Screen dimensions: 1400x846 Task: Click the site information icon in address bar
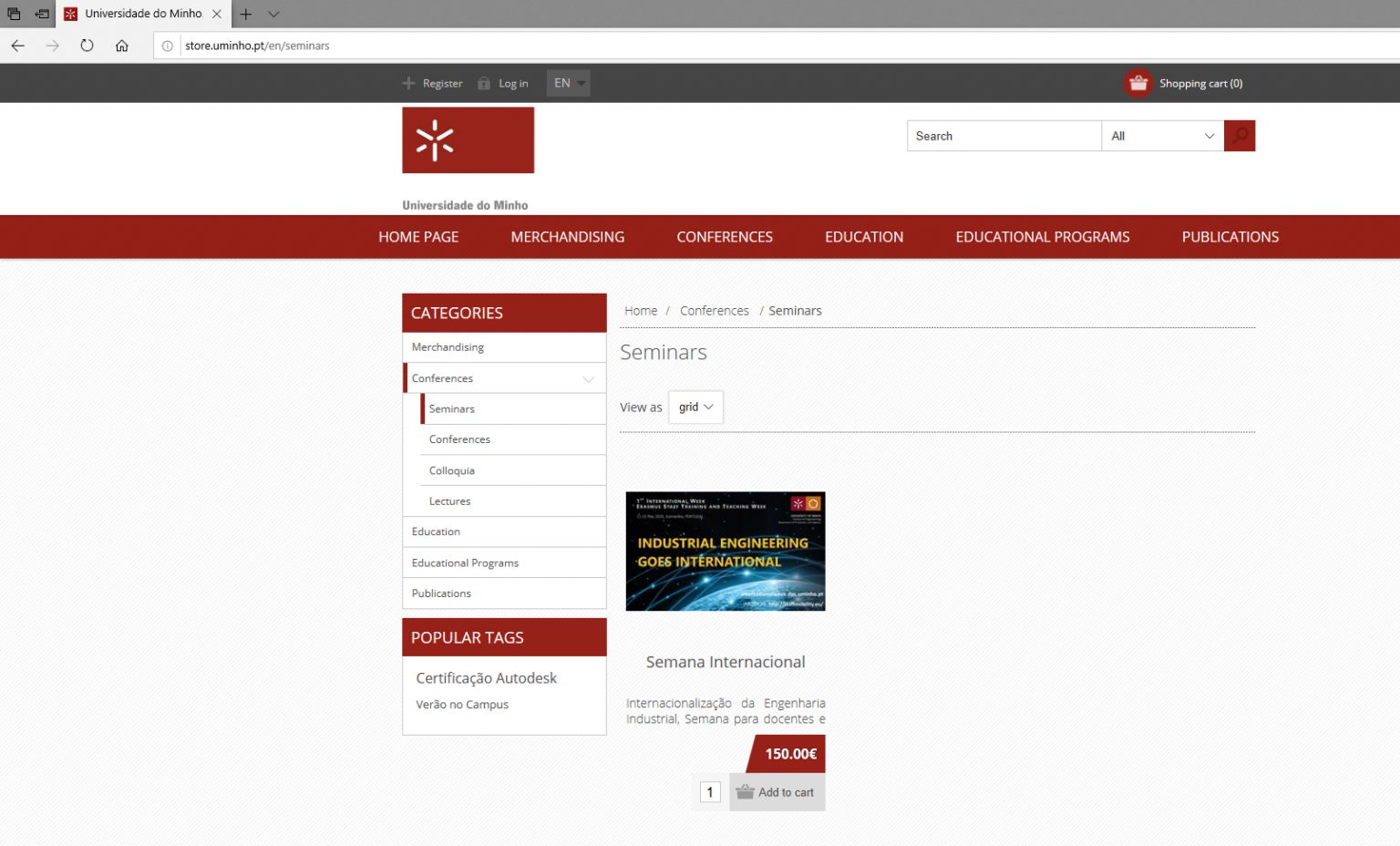pyautogui.click(x=168, y=46)
